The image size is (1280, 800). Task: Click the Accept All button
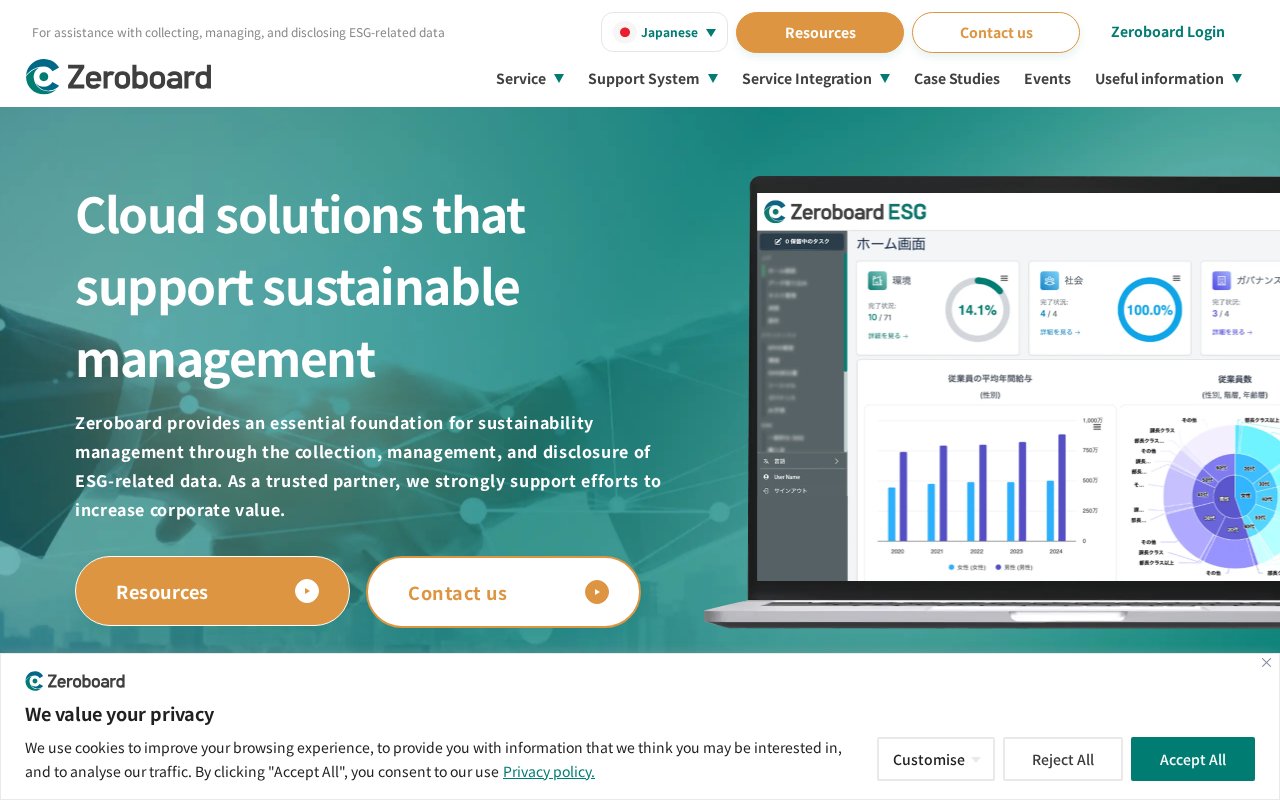click(1193, 759)
